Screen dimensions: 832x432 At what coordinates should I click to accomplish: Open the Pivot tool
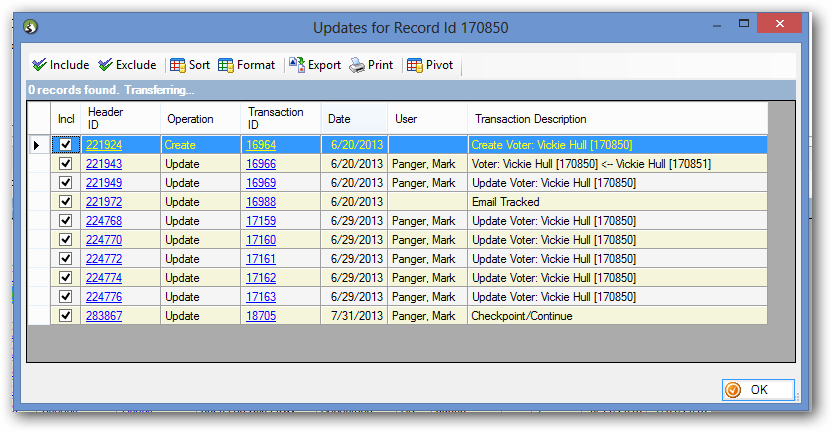click(414, 65)
